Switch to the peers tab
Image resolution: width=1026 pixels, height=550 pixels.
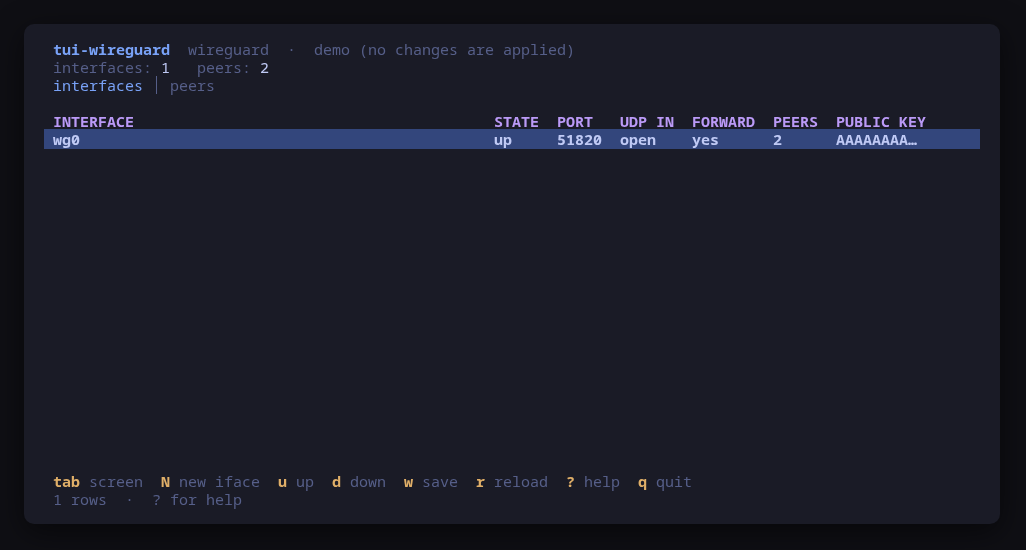click(192, 86)
